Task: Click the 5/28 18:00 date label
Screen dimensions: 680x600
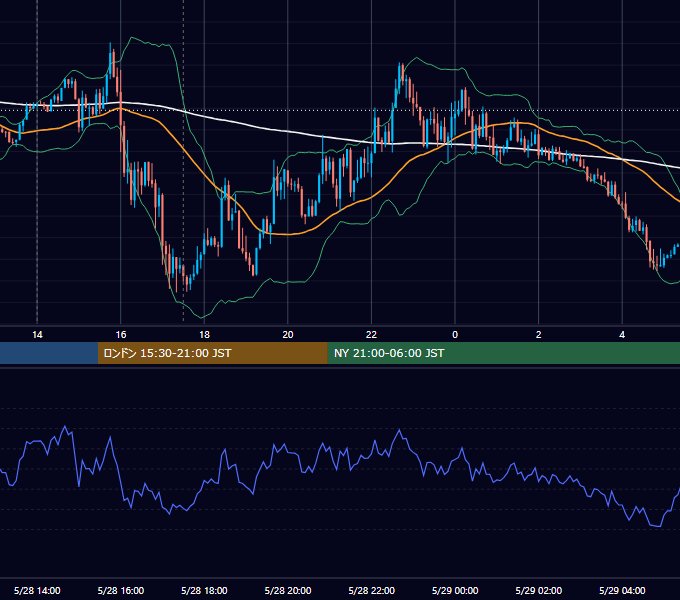Action: [204, 590]
